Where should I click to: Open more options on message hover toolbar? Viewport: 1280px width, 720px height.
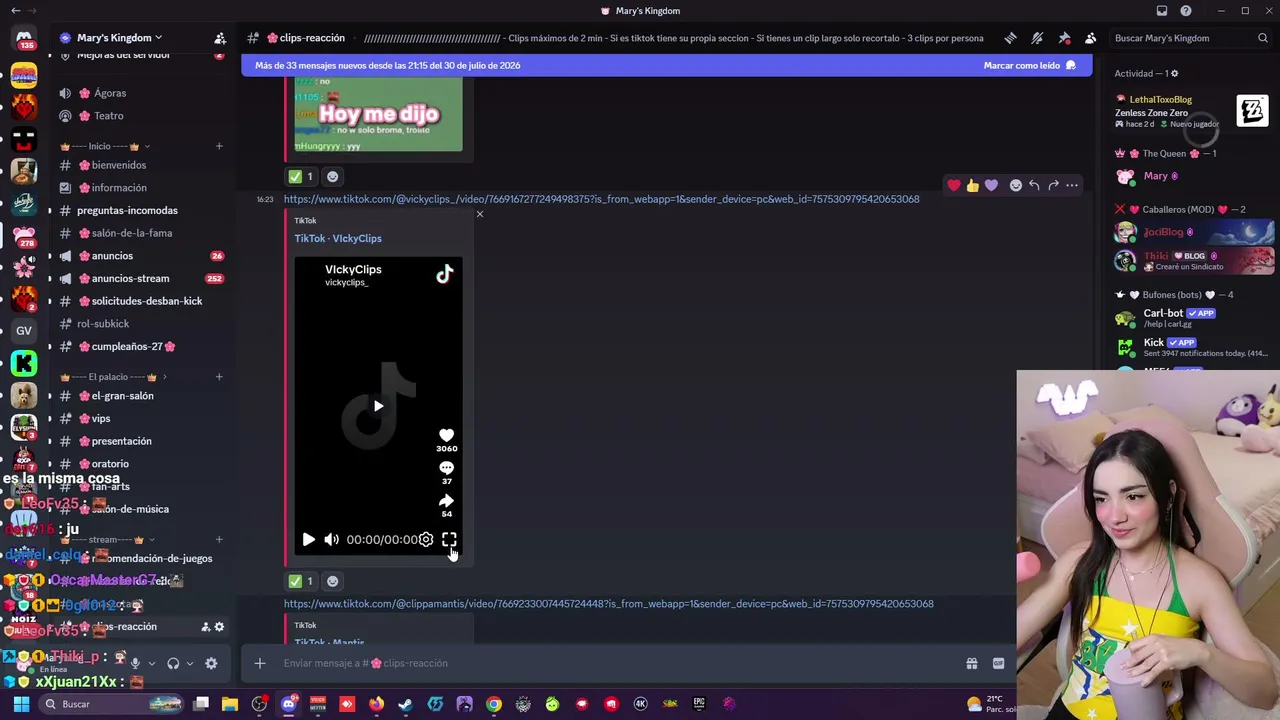click(x=1072, y=185)
